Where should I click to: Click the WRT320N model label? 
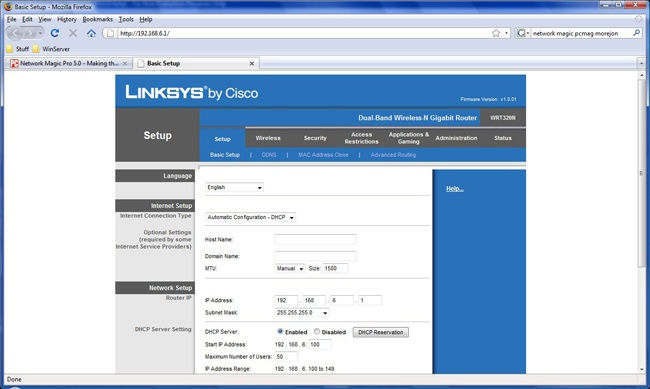[x=502, y=118]
